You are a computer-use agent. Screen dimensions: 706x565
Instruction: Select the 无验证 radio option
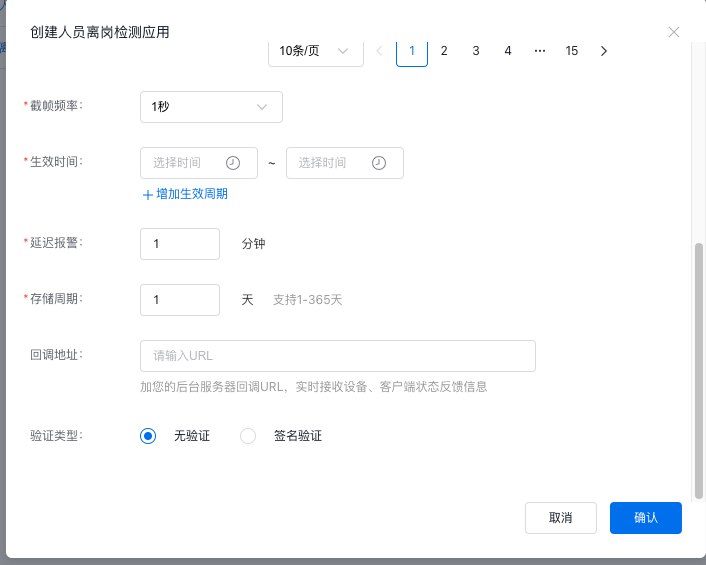tap(149, 436)
